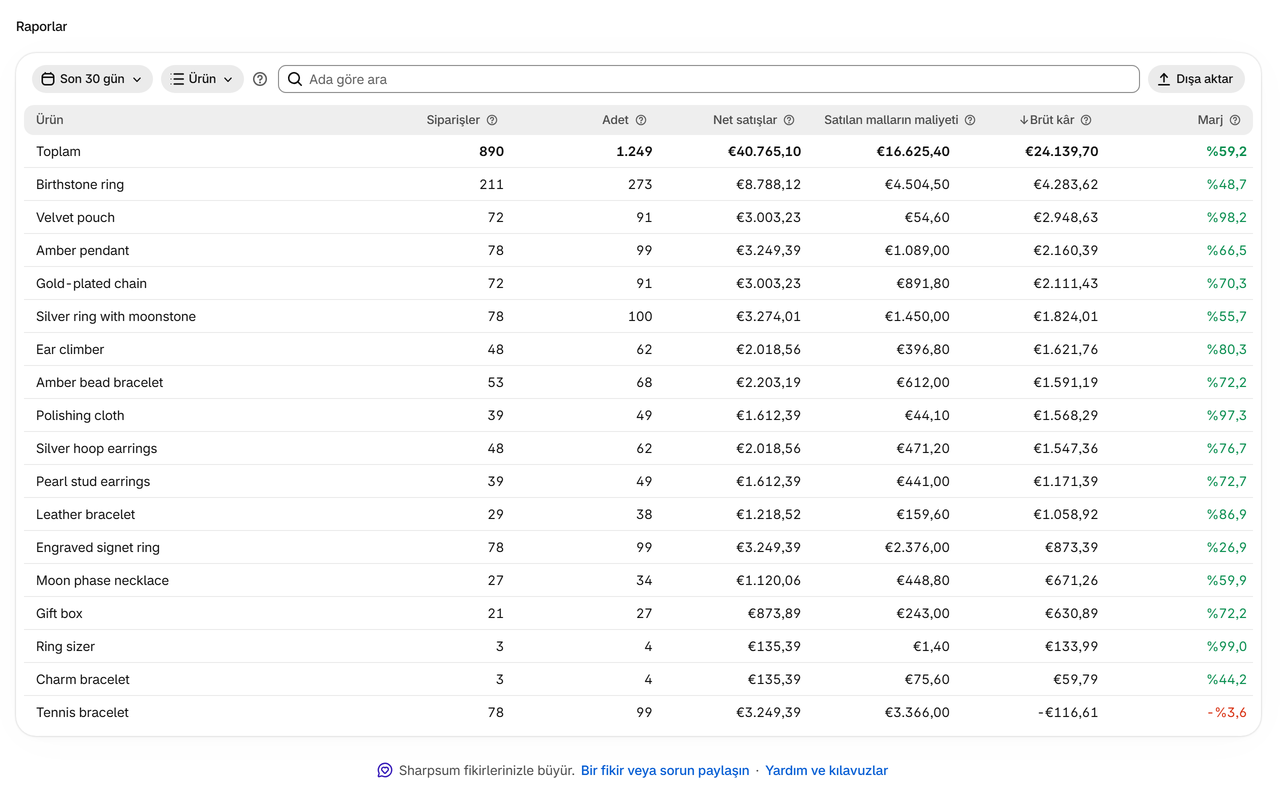Select the Ear climber product name
This screenshot has height=800, width=1280.
[70, 349]
